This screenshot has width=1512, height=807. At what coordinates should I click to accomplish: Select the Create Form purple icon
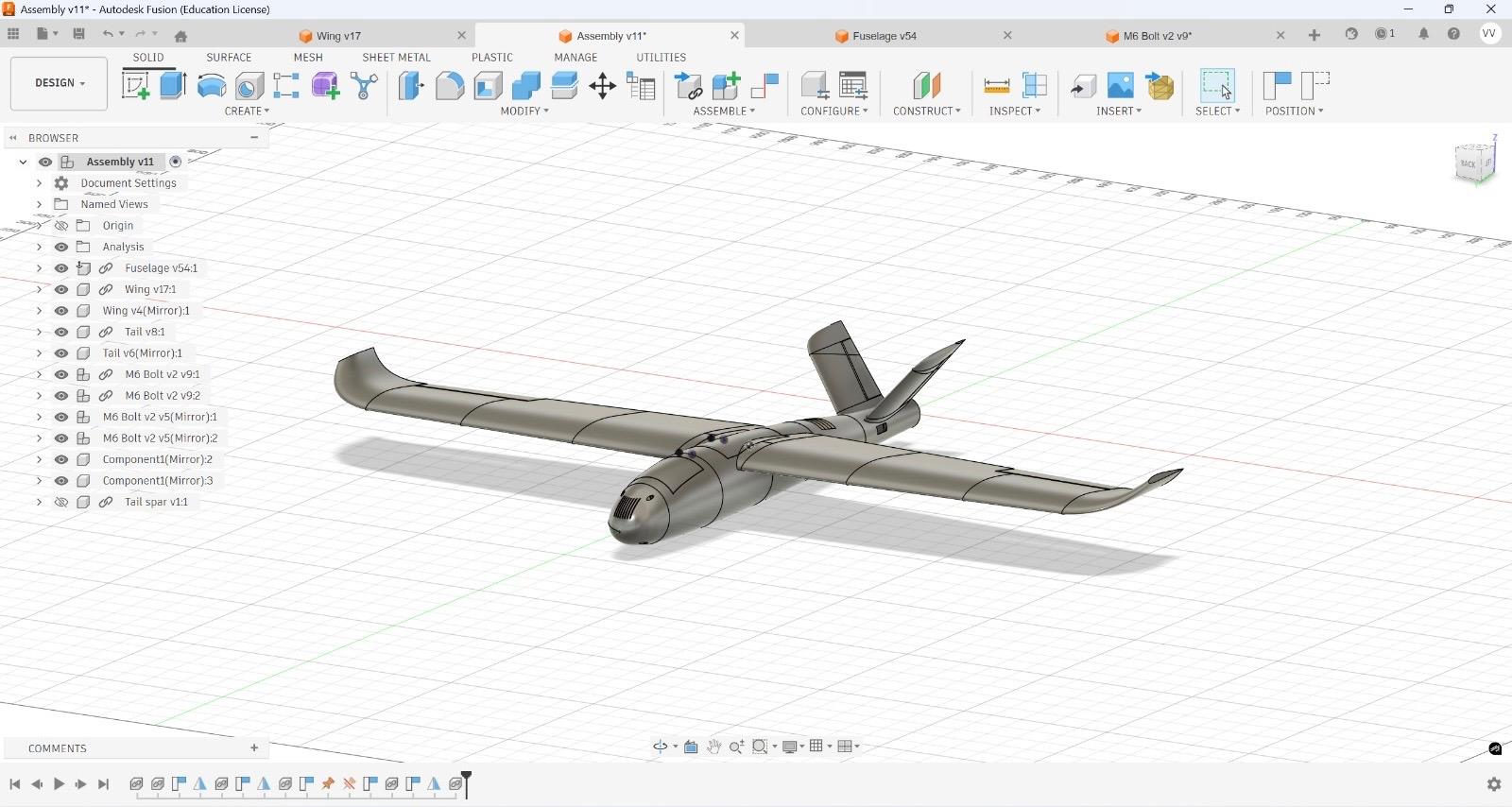[326, 86]
